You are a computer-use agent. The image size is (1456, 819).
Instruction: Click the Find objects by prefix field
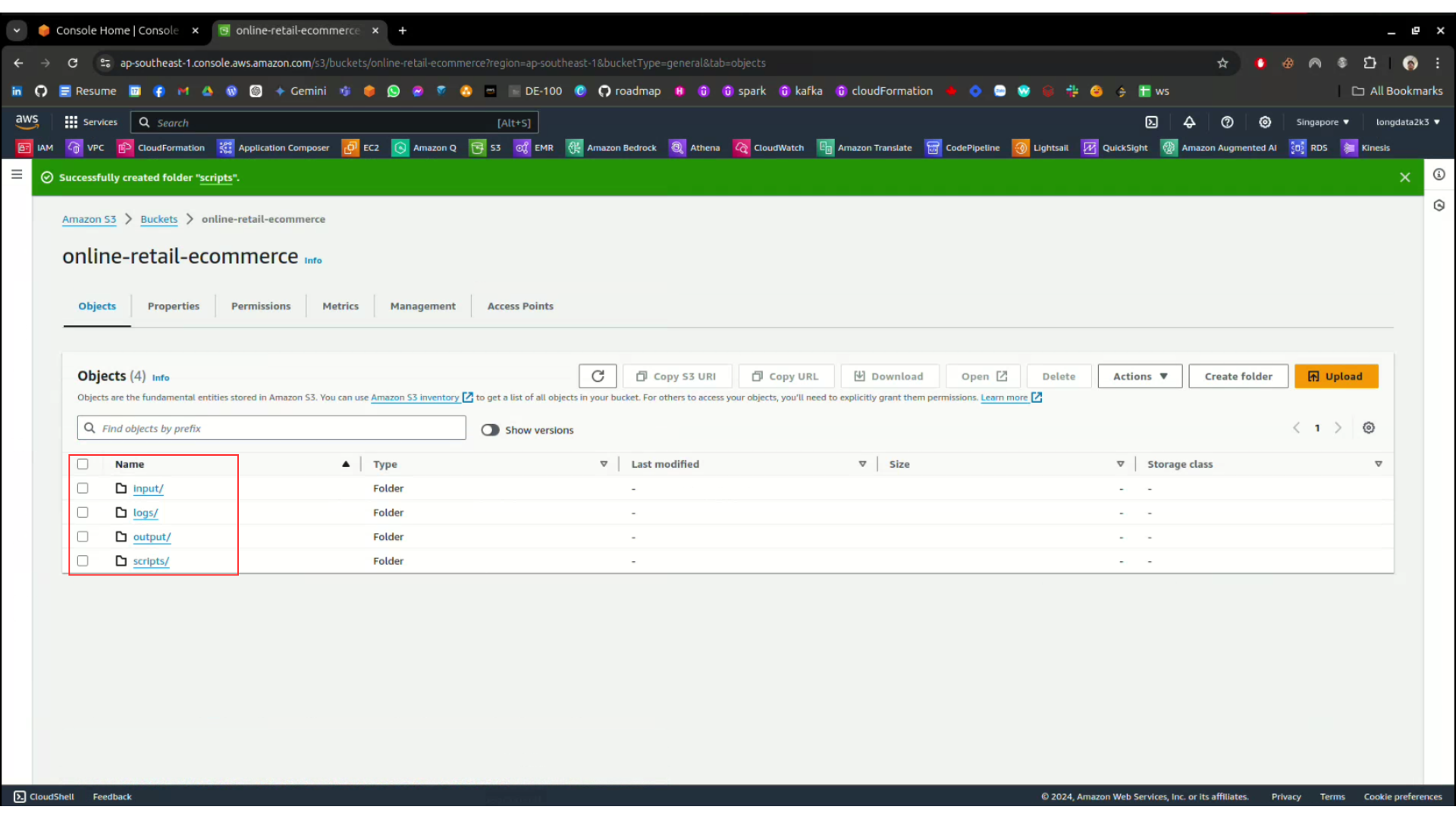[x=273, y=428]
